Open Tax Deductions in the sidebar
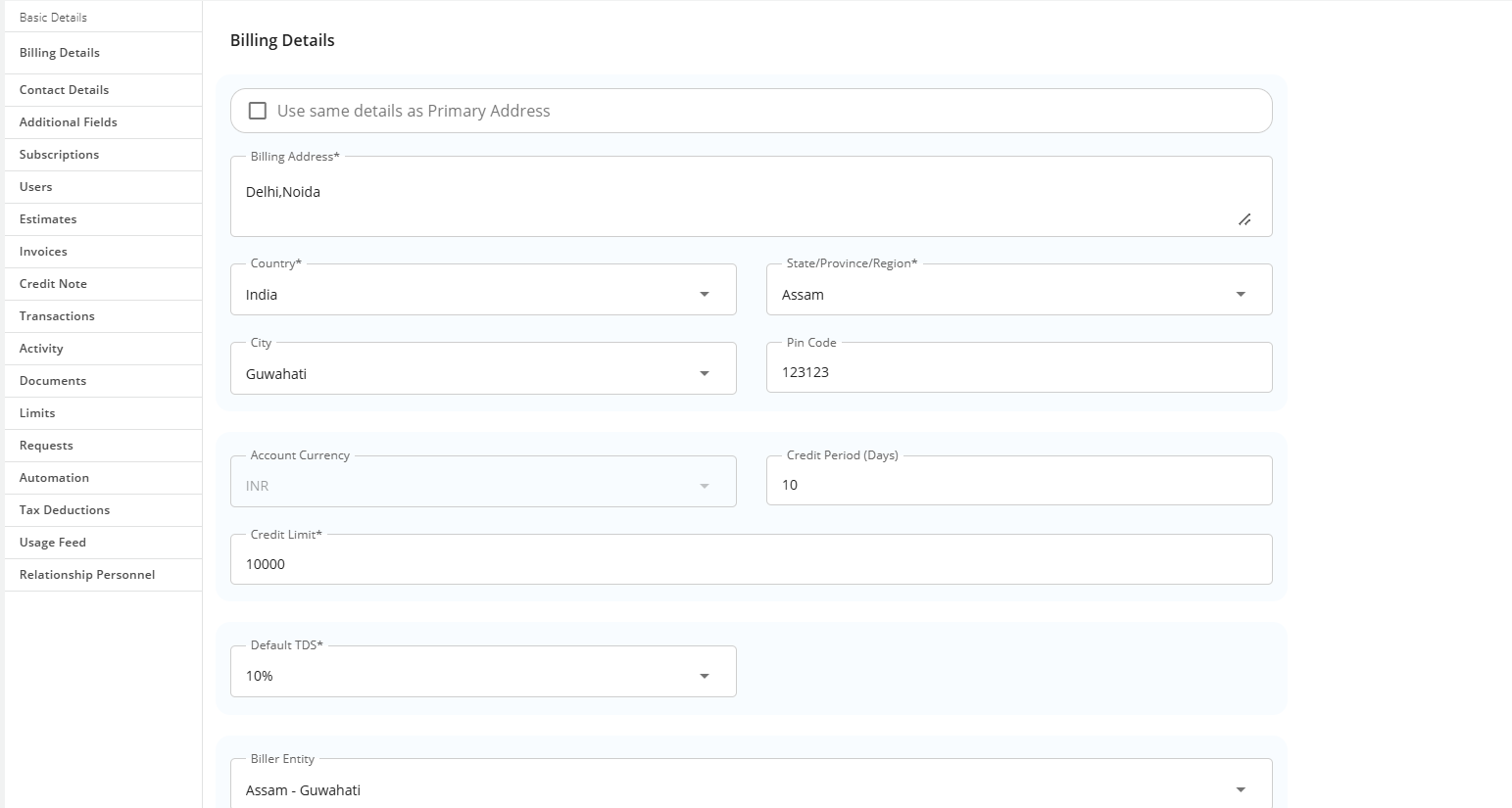The height and width of the screenshot is (808, 1512). [65, 510]
